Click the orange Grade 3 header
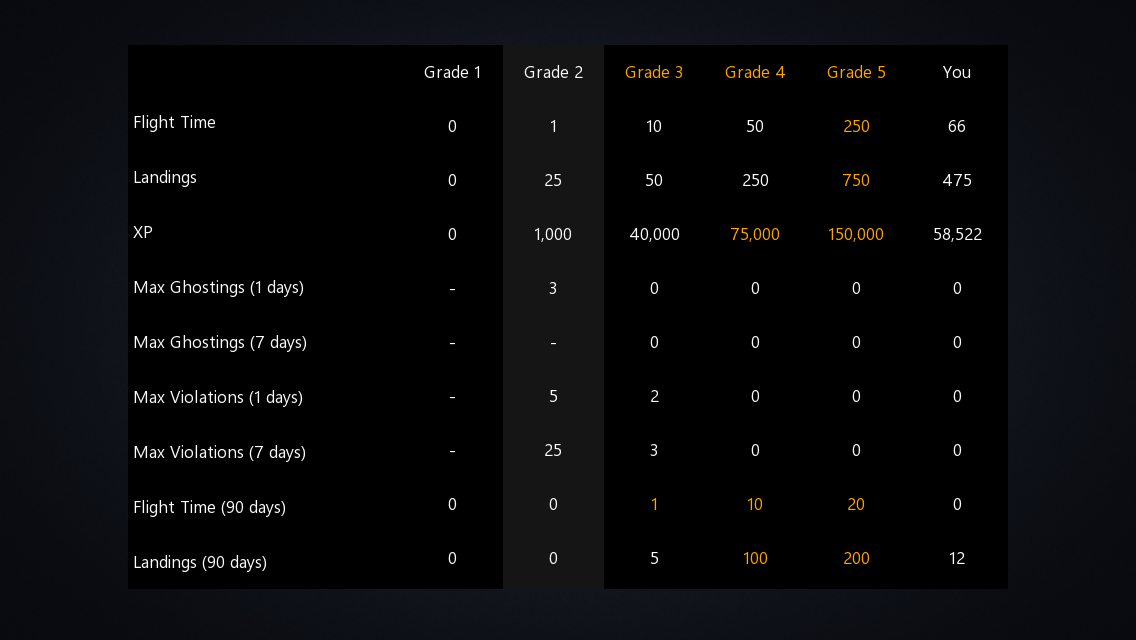 653,72
